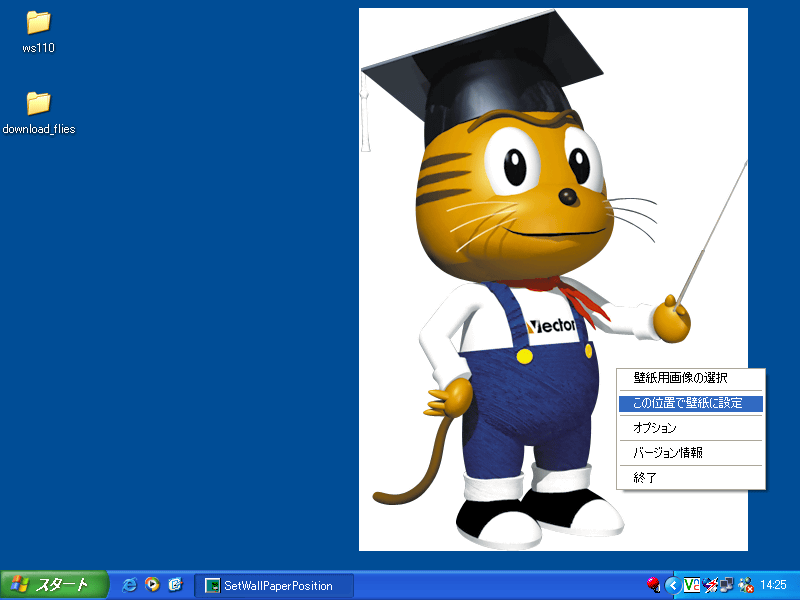Open the スタート button
The image size is (800, 600).
tap(54, 585)
